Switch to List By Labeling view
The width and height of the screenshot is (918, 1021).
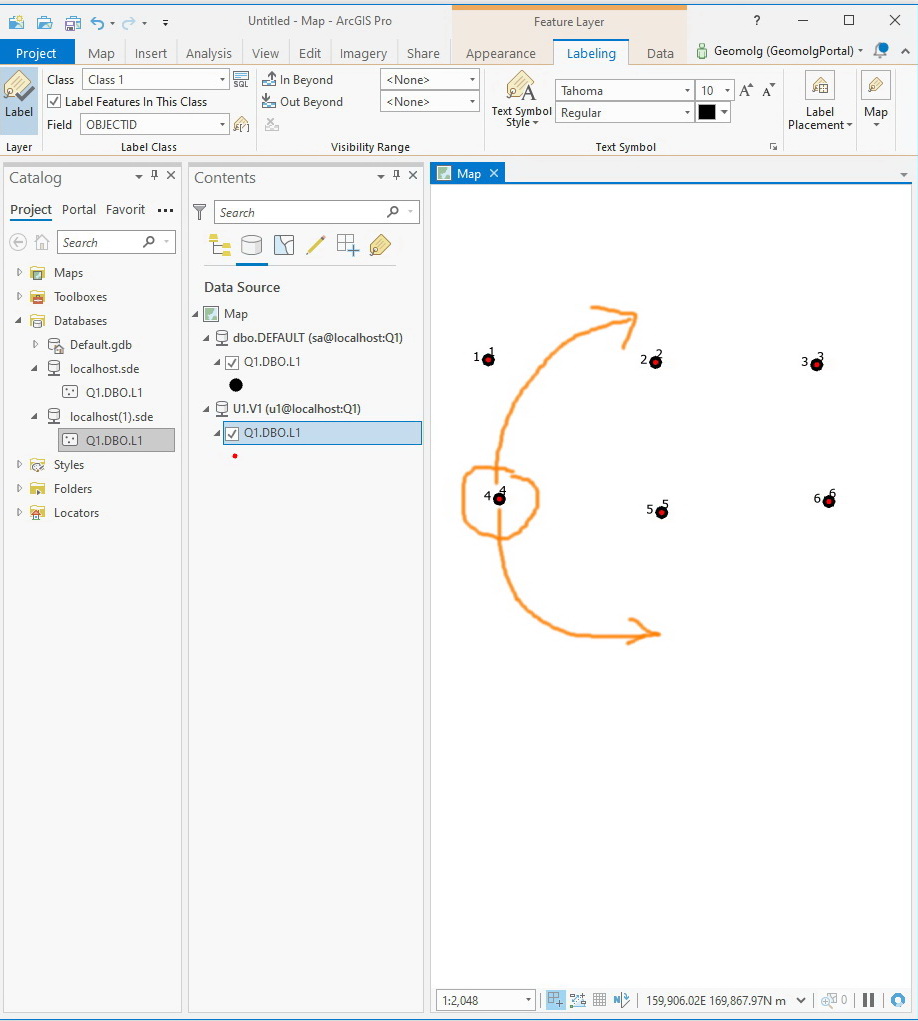coord(380,245)
